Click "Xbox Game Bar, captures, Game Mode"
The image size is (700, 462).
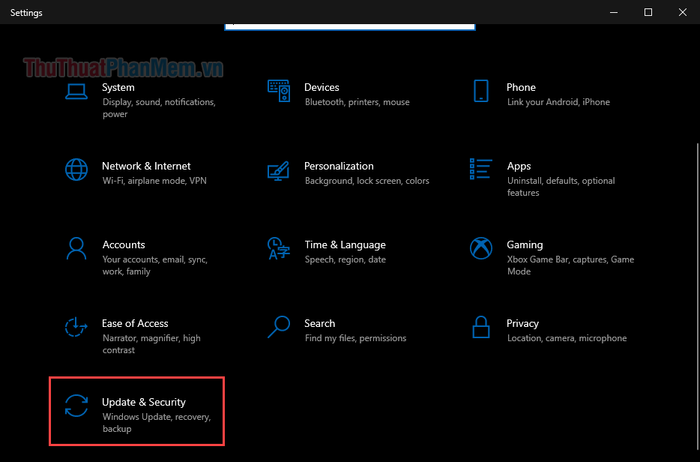(571, 266)
